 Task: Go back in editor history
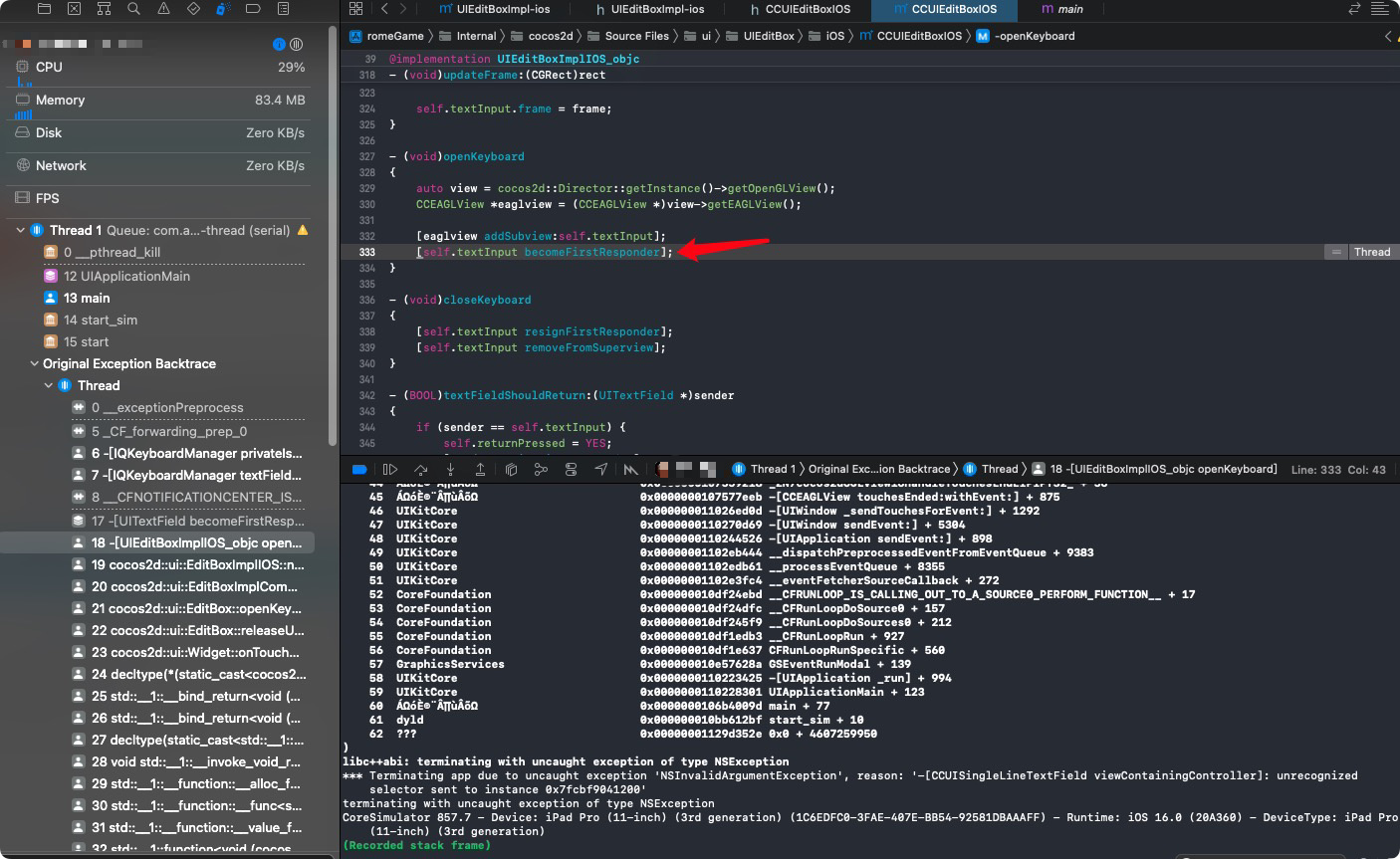point(384,9)
